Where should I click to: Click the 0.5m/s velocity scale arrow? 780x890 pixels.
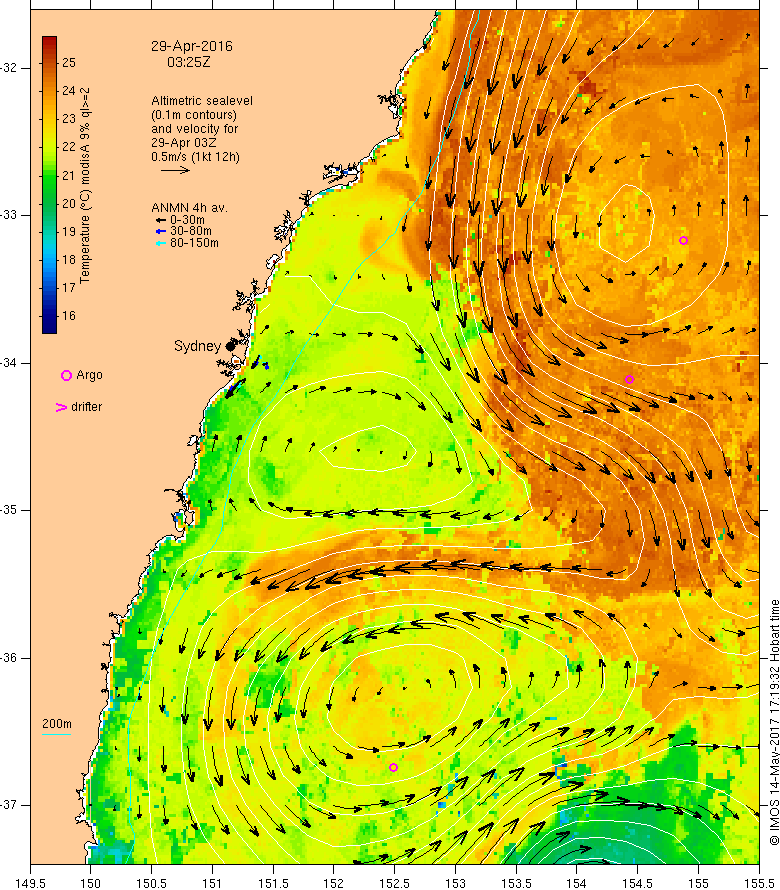coord(175,170)
